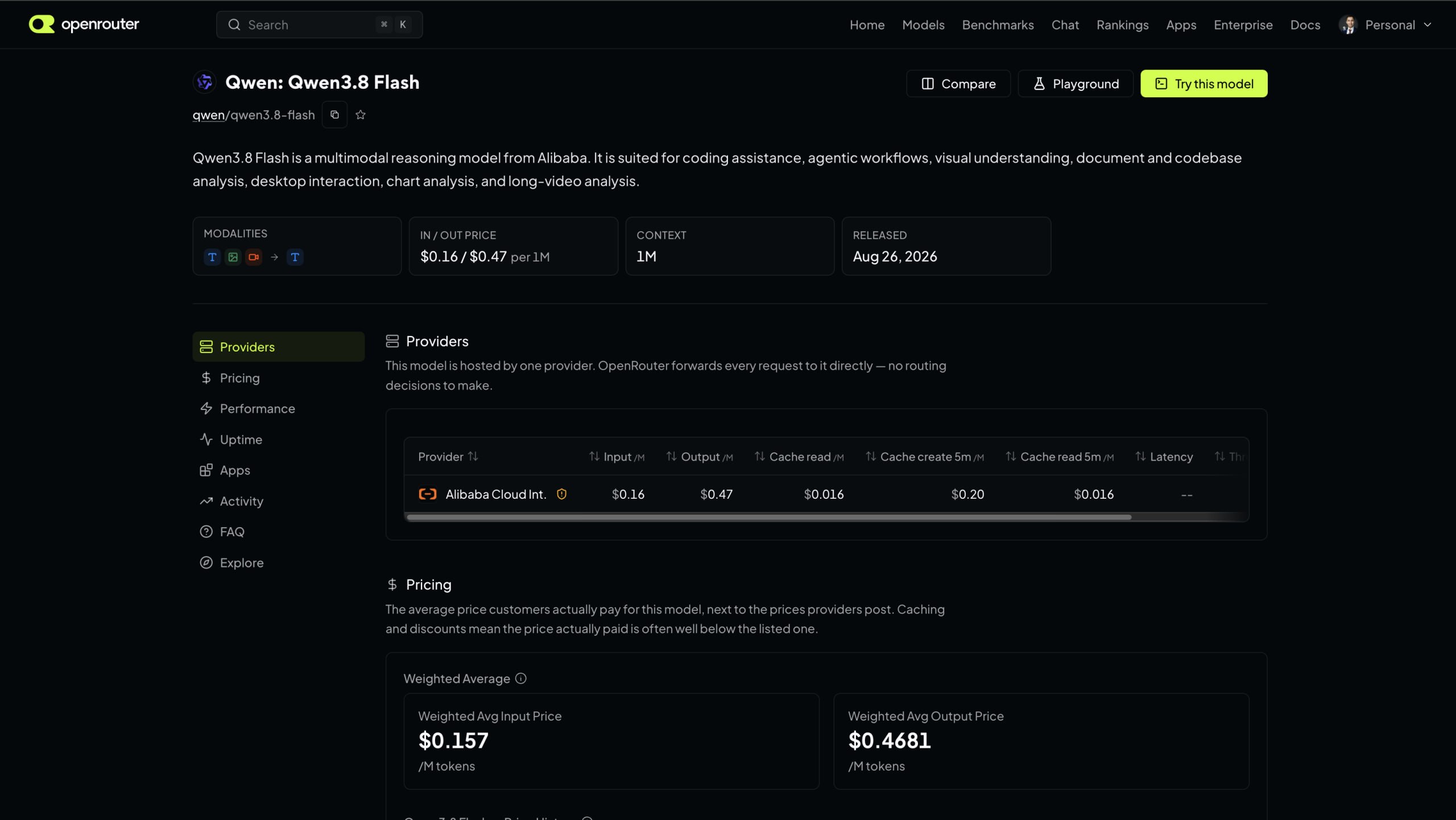Sort by Cache create 5m column
Screen dimensions: 1456x820
click(925, 457)
